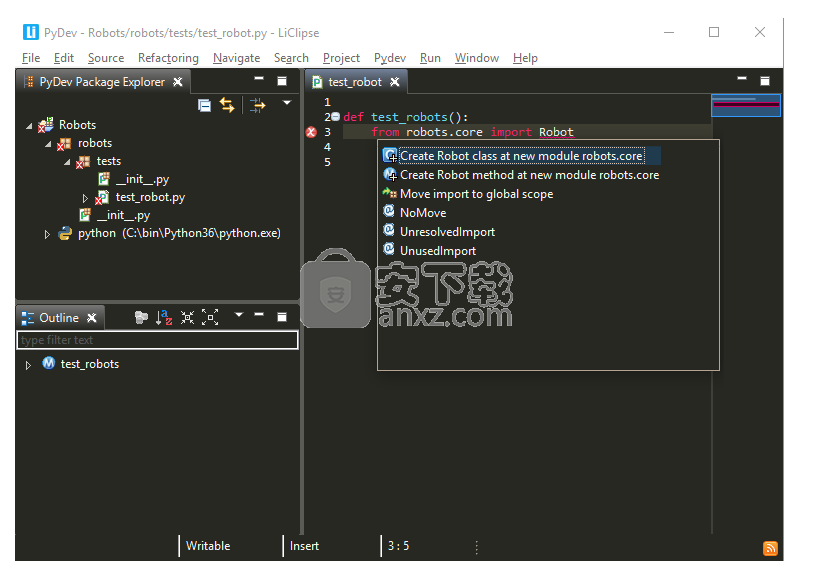Click the yellow arrow toolbar icon in Package Explorer
Viewport: 816px width, 580px height.
click(258, 106)
